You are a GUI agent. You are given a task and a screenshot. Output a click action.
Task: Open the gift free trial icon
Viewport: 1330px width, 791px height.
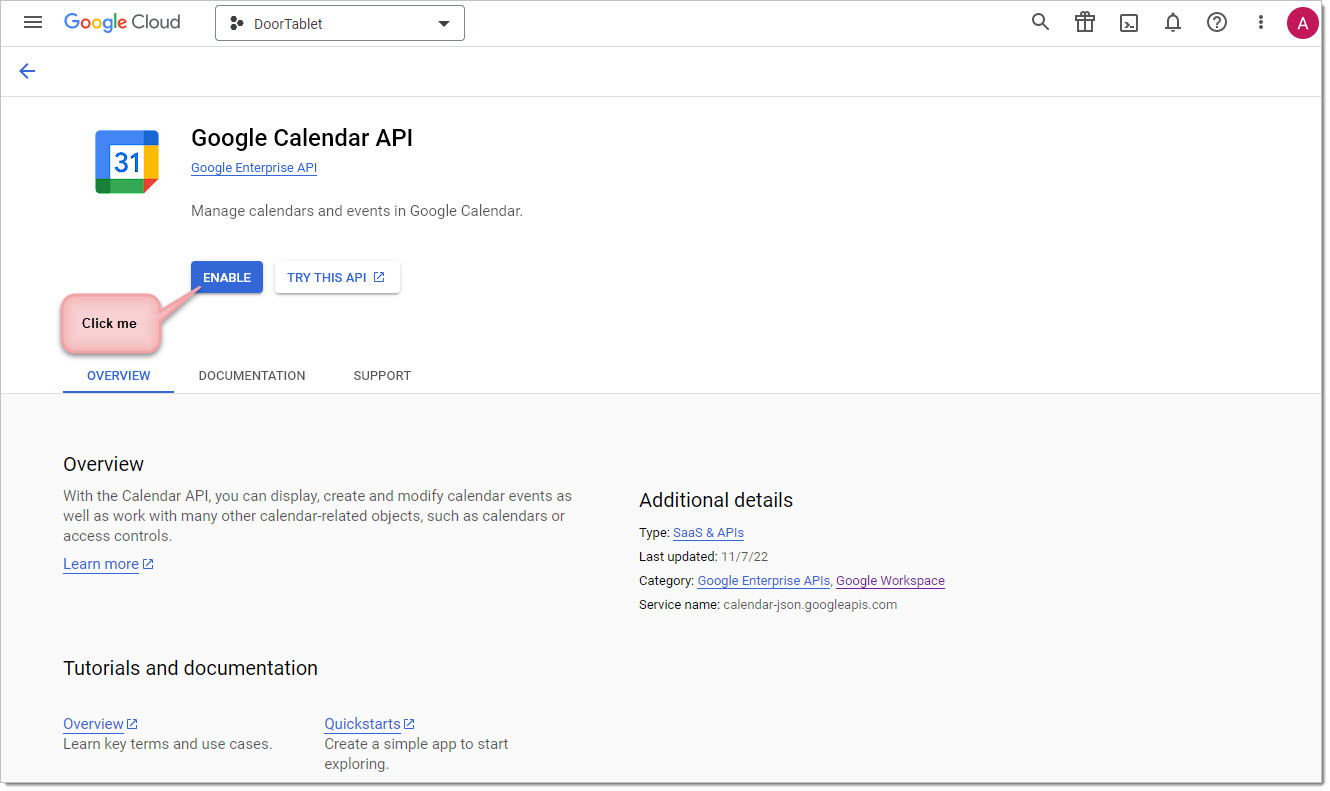(1085, 22)
